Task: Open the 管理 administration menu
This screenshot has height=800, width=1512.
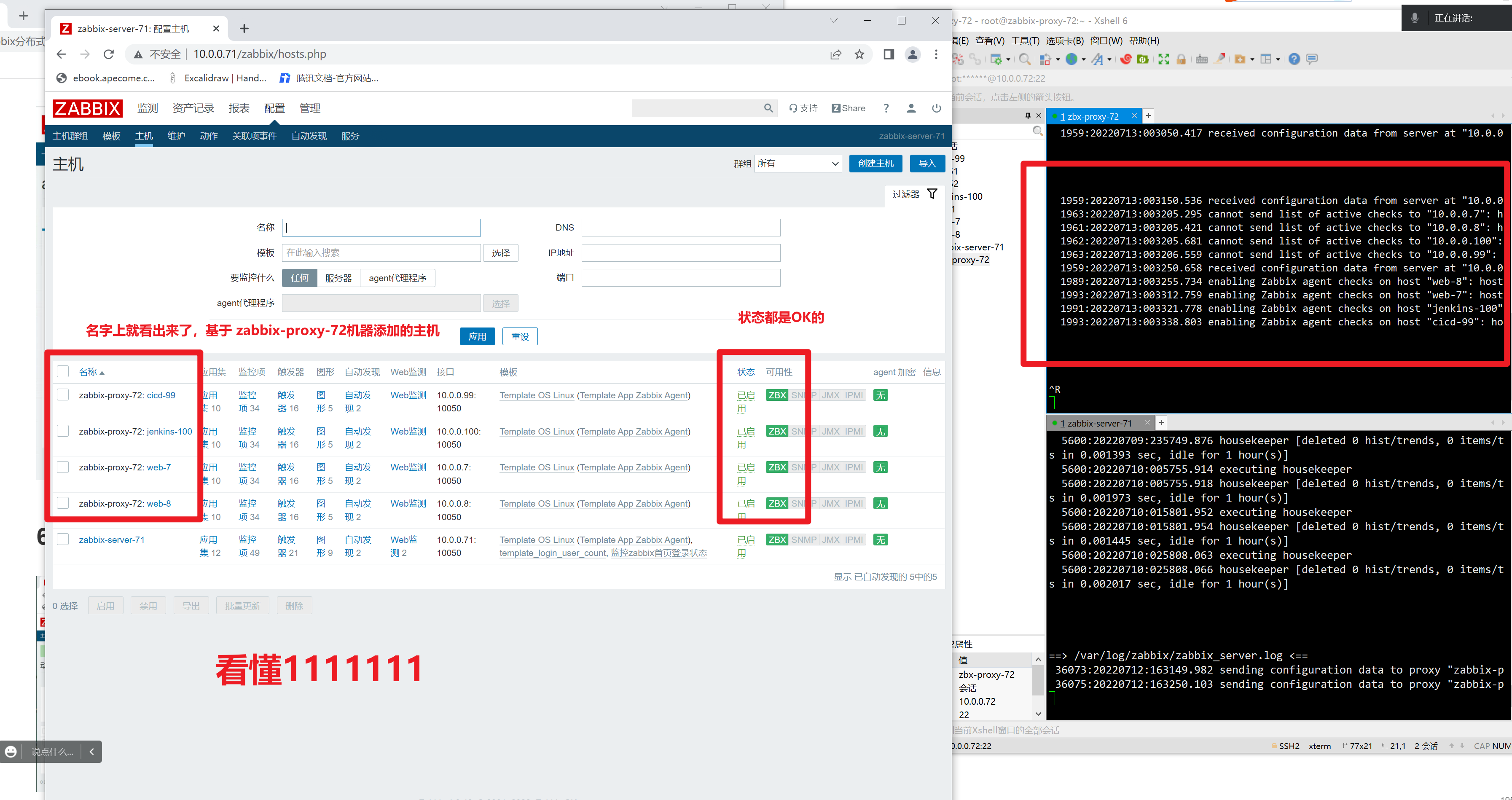Action: point(309,108)
